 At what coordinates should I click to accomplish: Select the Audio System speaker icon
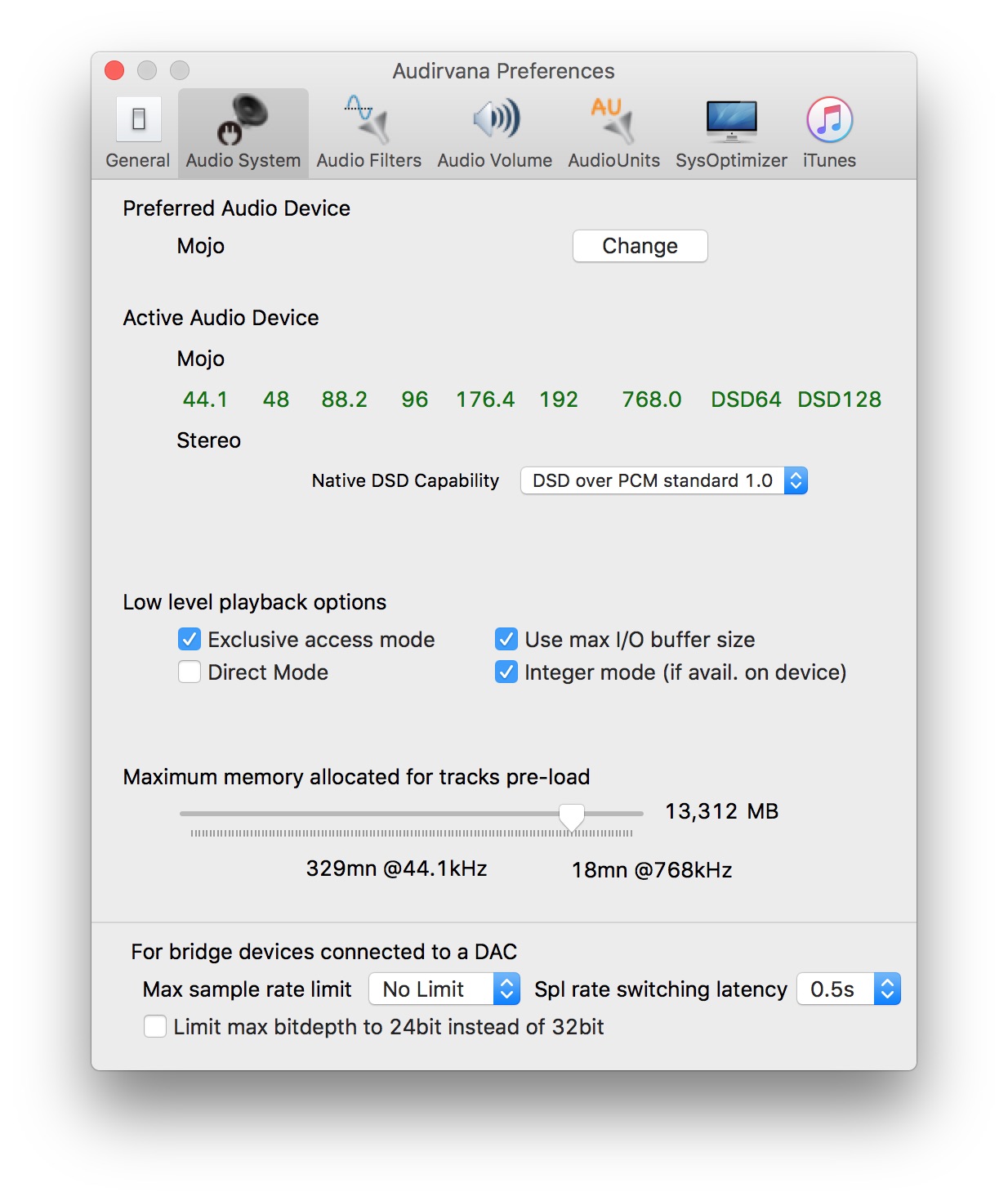click(x=243, y=119)
